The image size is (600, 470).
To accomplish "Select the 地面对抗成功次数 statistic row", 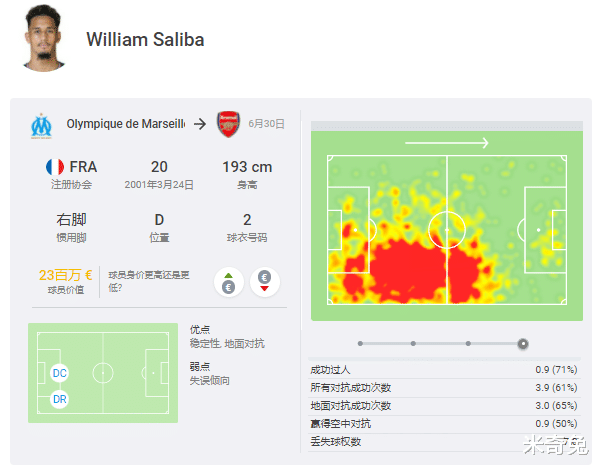I will coord(444,406).
